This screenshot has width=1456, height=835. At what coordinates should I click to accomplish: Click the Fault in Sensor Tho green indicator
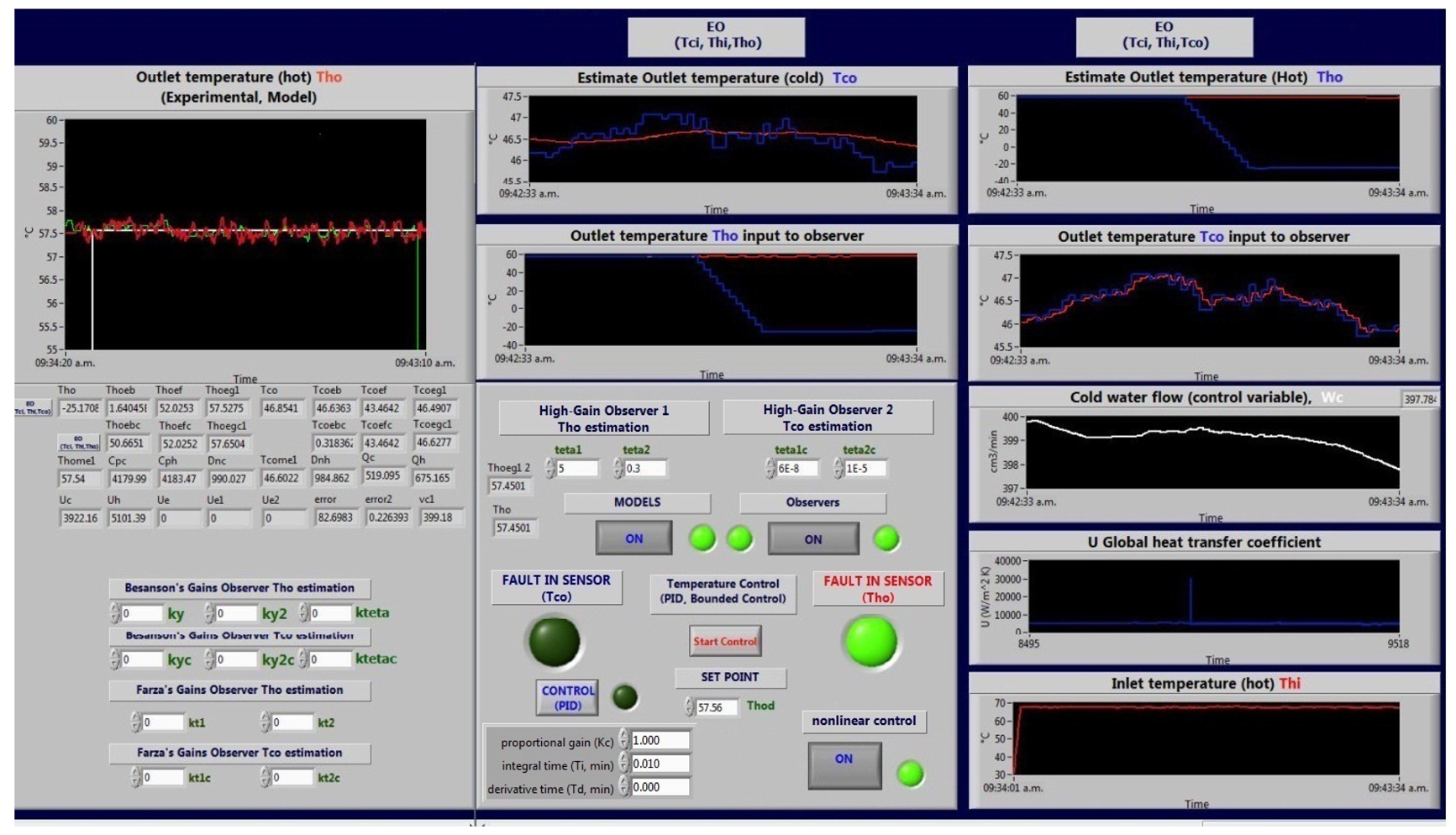pos(870,642)
